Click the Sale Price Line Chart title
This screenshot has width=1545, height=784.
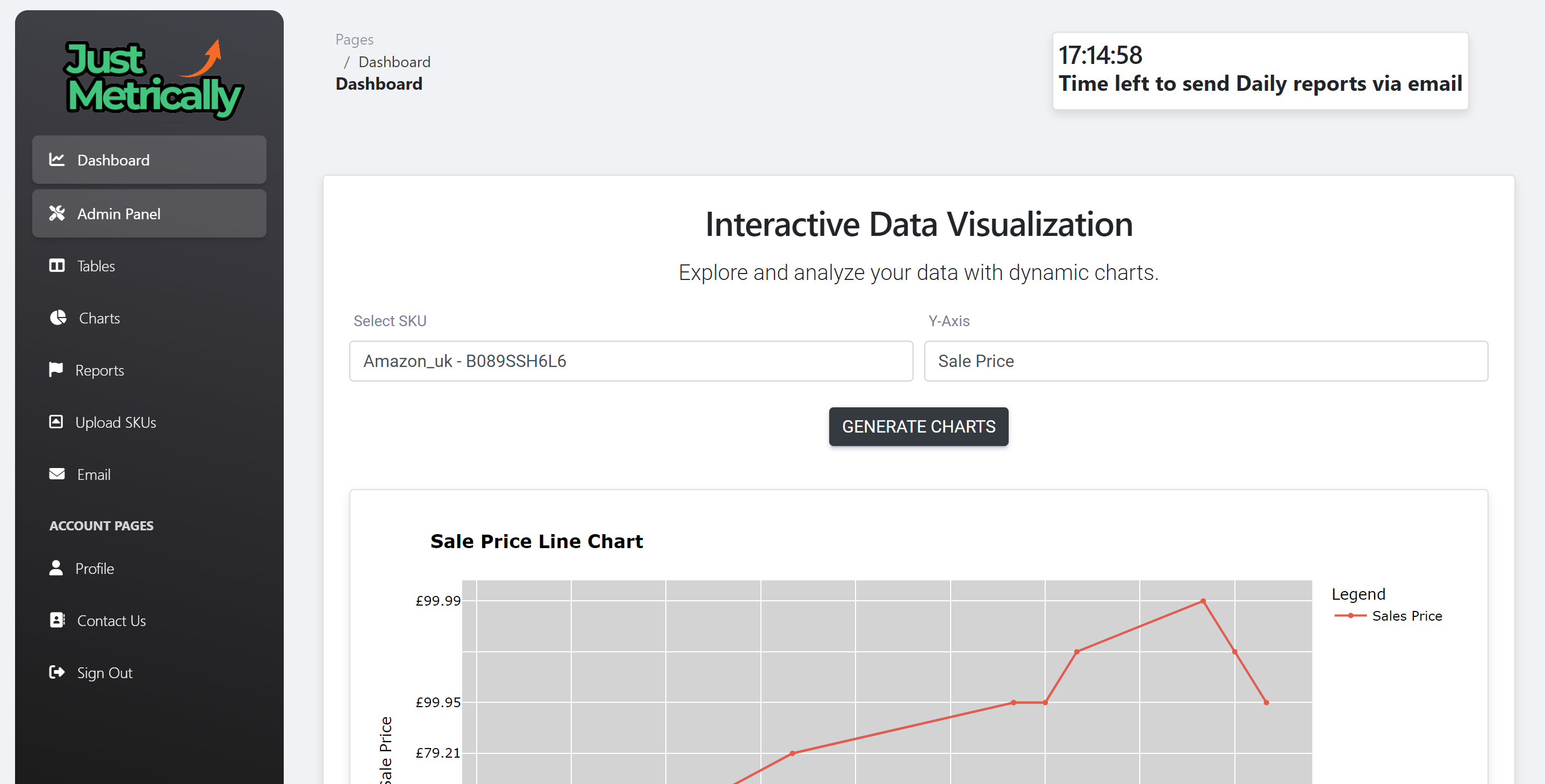(x=536, y=541)
